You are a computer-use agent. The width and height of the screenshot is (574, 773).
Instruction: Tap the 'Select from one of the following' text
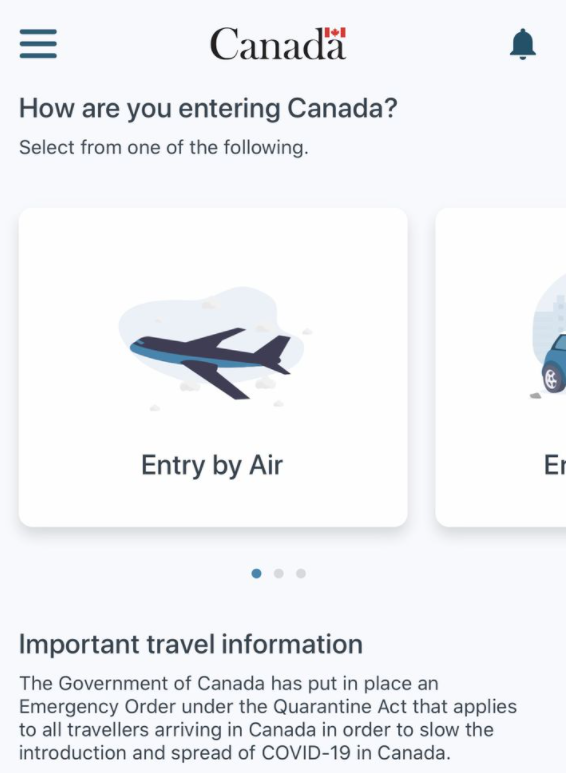[x=164, y=148]
